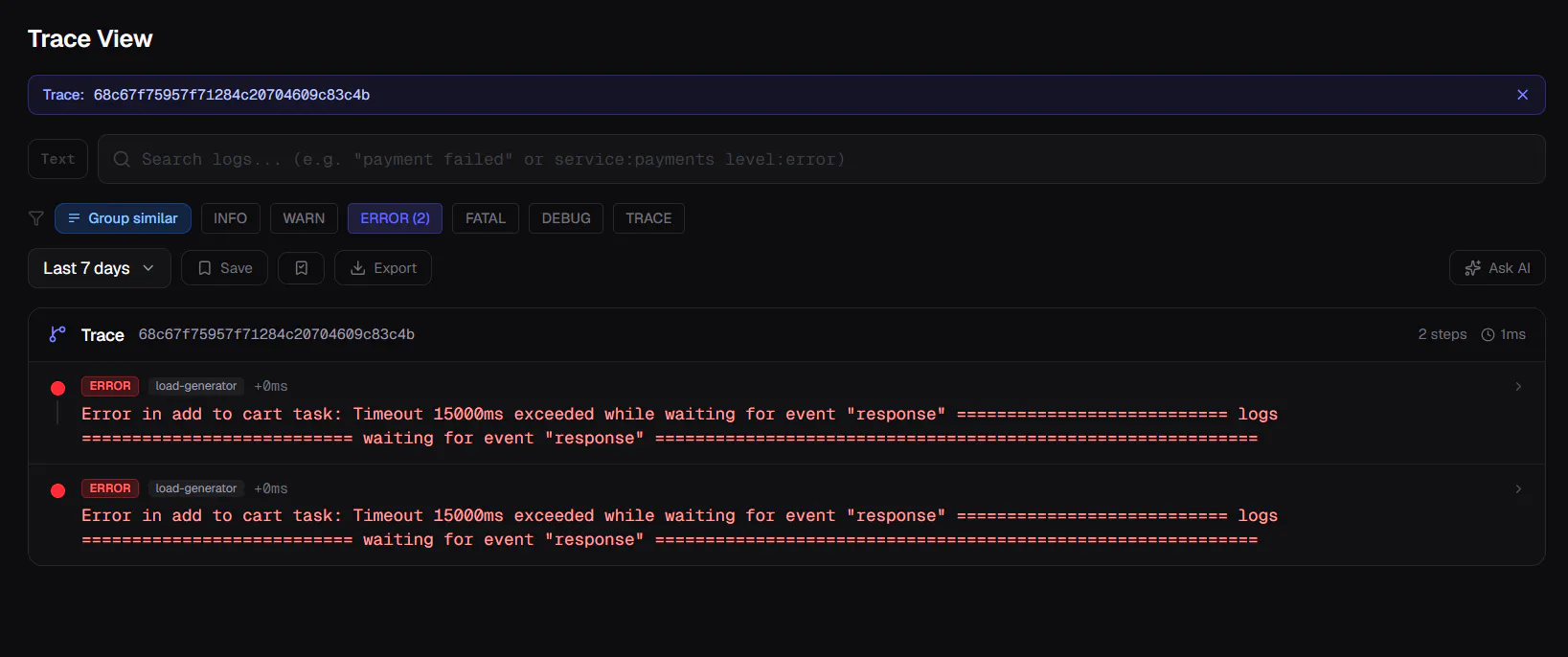Focus the Search logs input field
Viewport: 1568px width, 657px height.
[821, 159]
